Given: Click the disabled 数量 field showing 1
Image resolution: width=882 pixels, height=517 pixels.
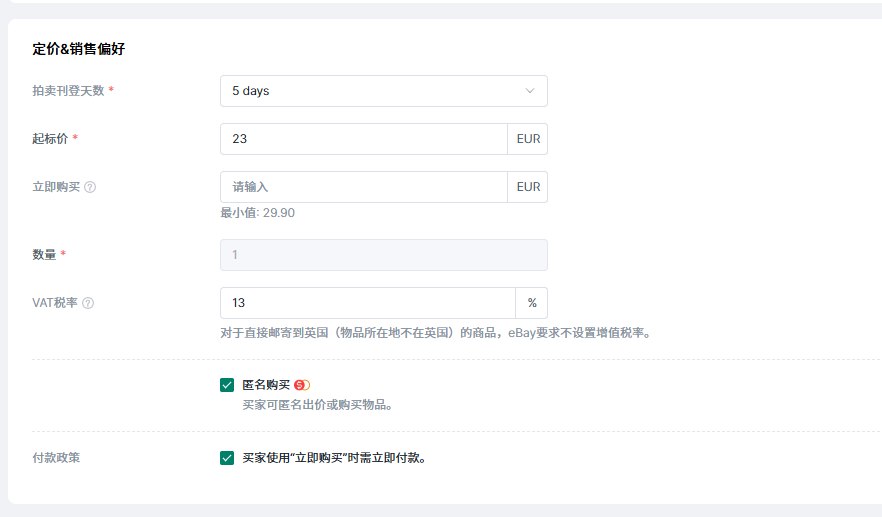Looking at the screenshot, I should pyautogui.click(x=383, y=255).
